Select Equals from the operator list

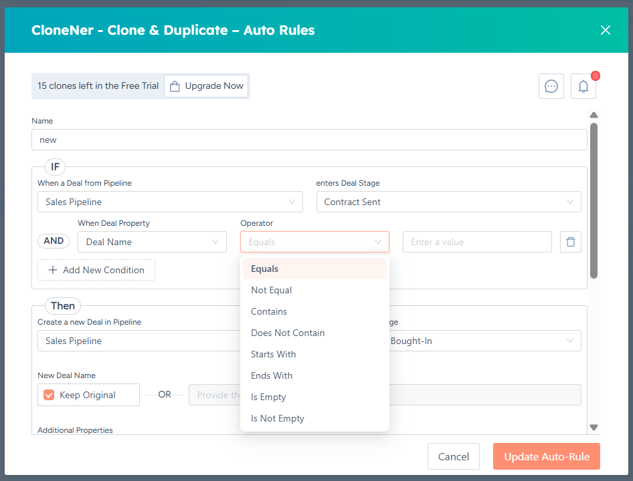pyautogui.click(x=314, y=269)
